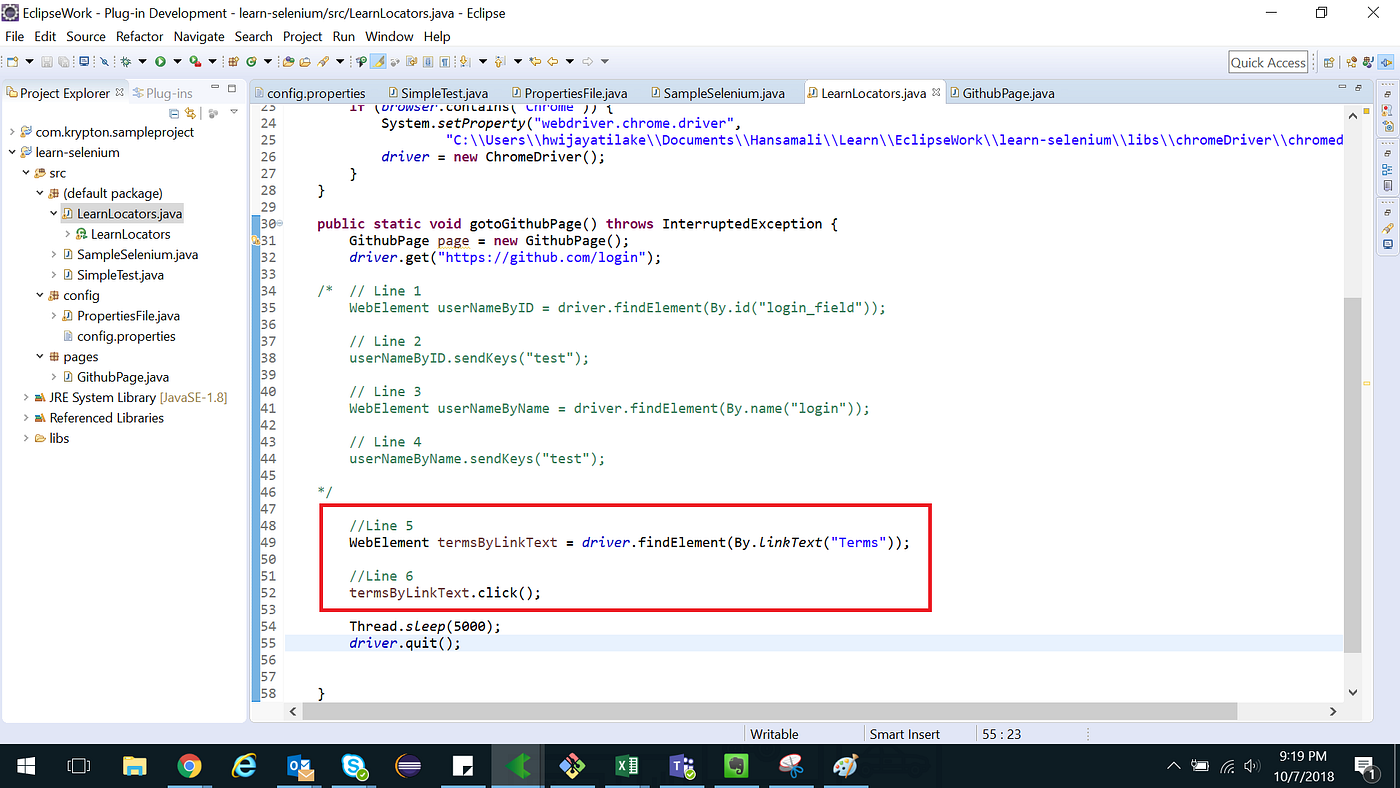
Task: Collapse the src folder node
Action: (x=25, y=172)
